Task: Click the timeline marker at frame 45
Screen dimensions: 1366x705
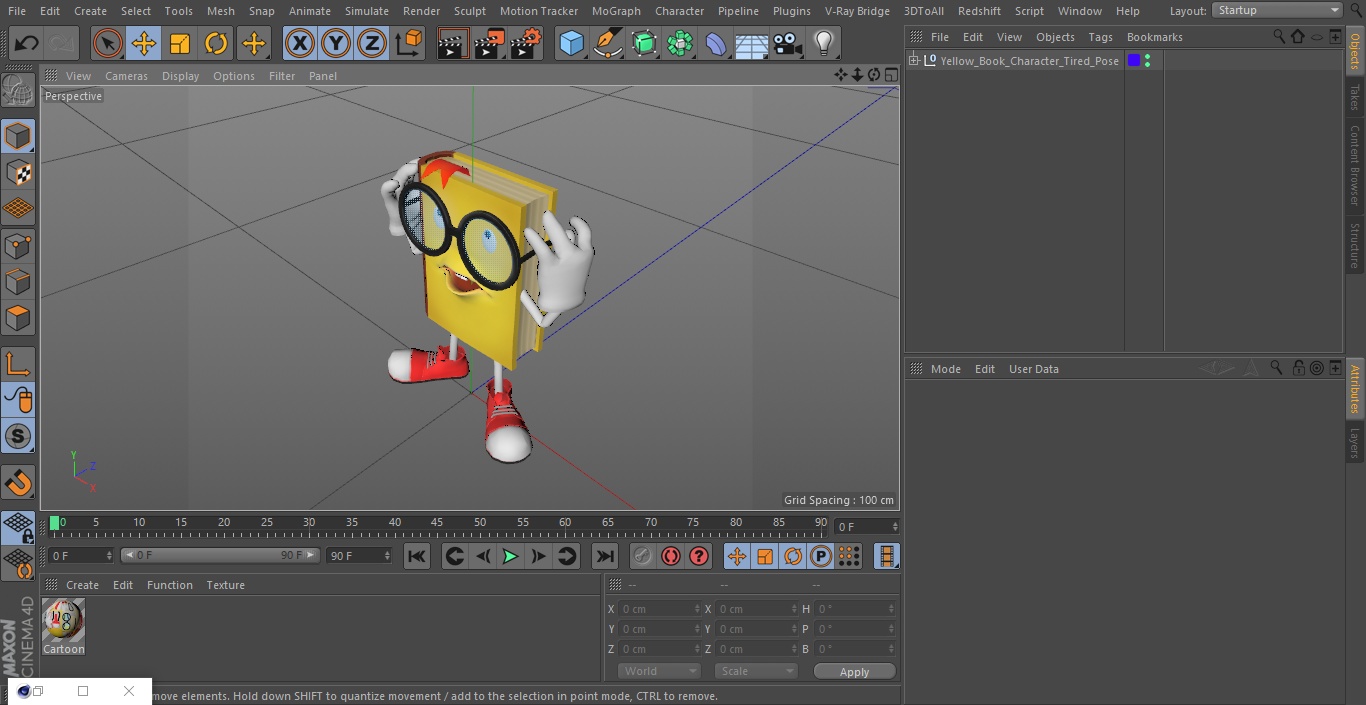Action: (x=437, y=523)
